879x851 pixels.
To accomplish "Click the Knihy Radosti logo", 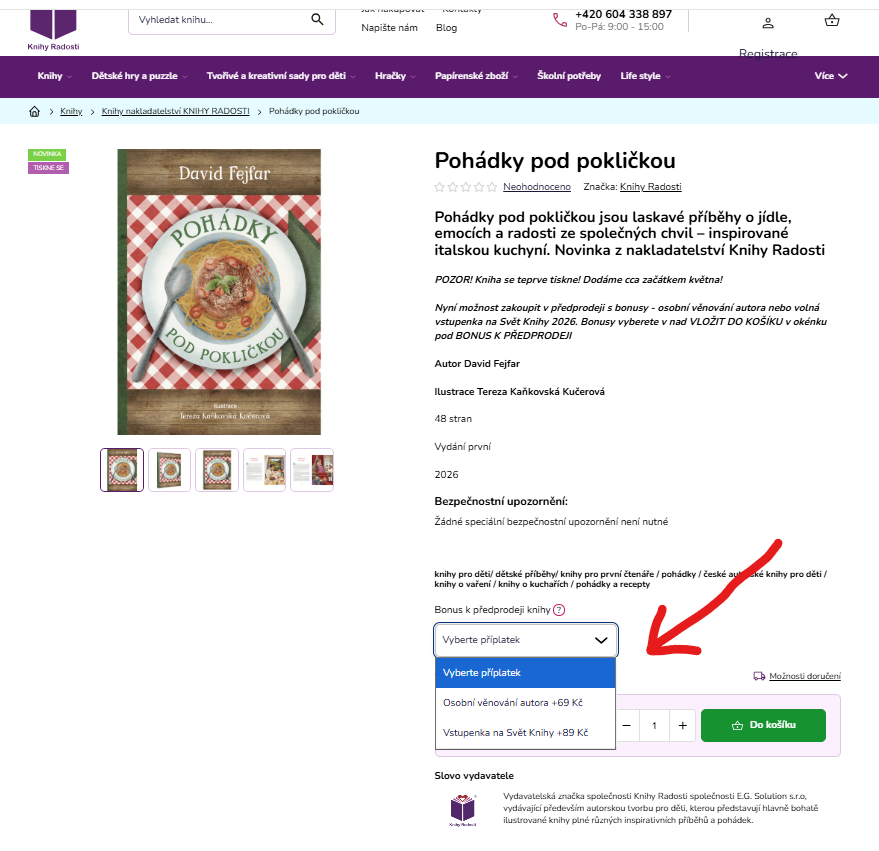I will coord(53,30).
